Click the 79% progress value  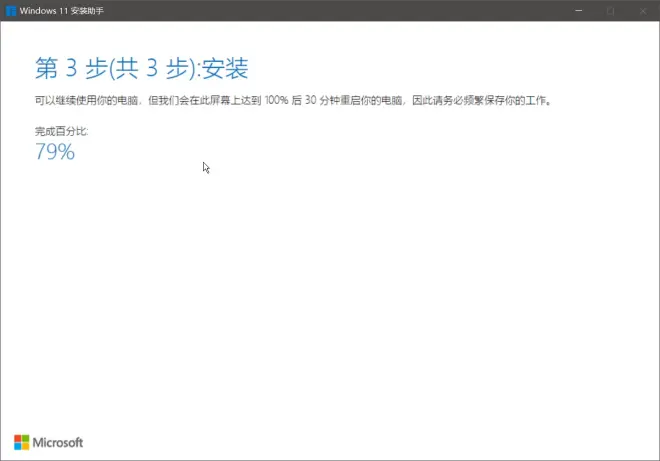coord(55,152)
